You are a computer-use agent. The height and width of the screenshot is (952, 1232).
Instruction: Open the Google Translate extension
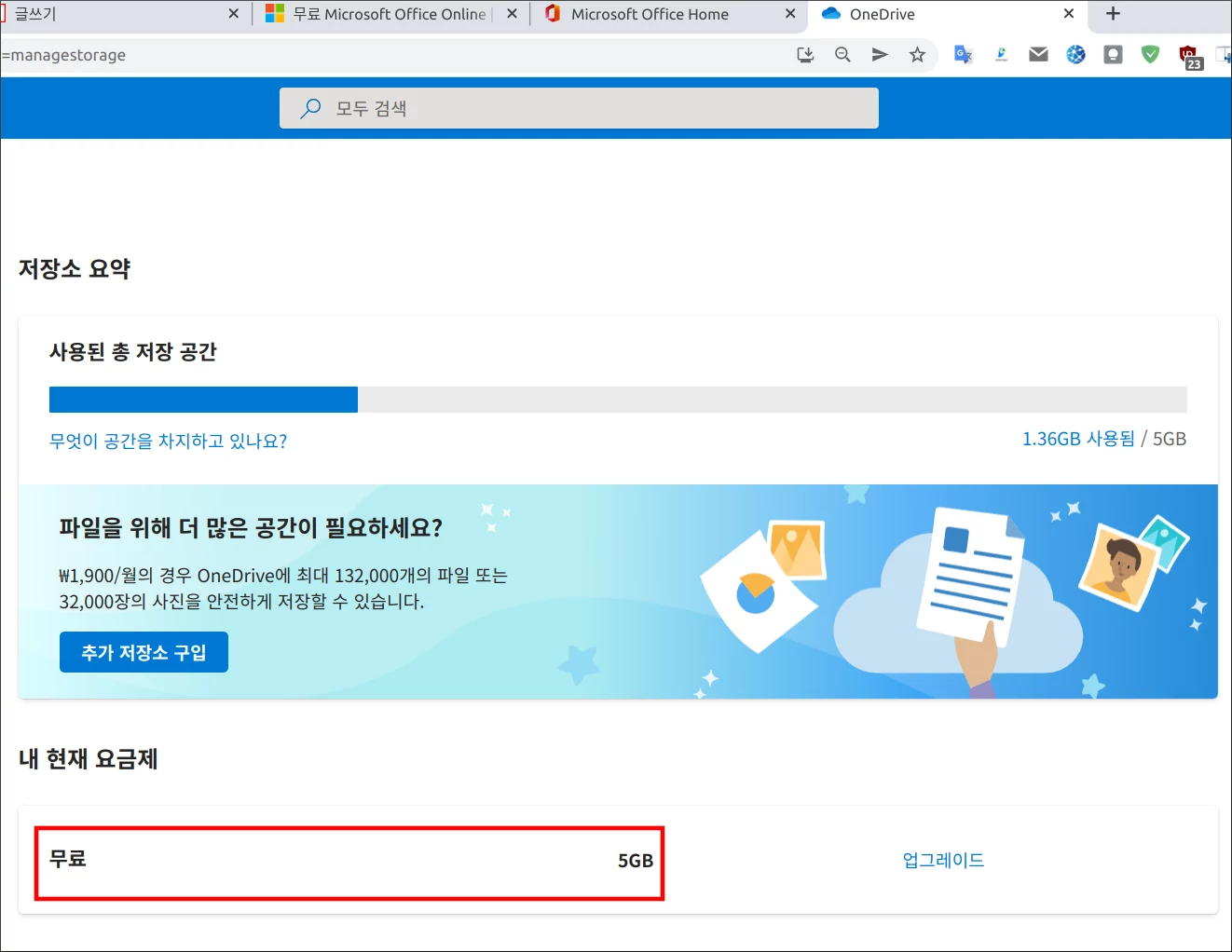click(x=964, y=55)
